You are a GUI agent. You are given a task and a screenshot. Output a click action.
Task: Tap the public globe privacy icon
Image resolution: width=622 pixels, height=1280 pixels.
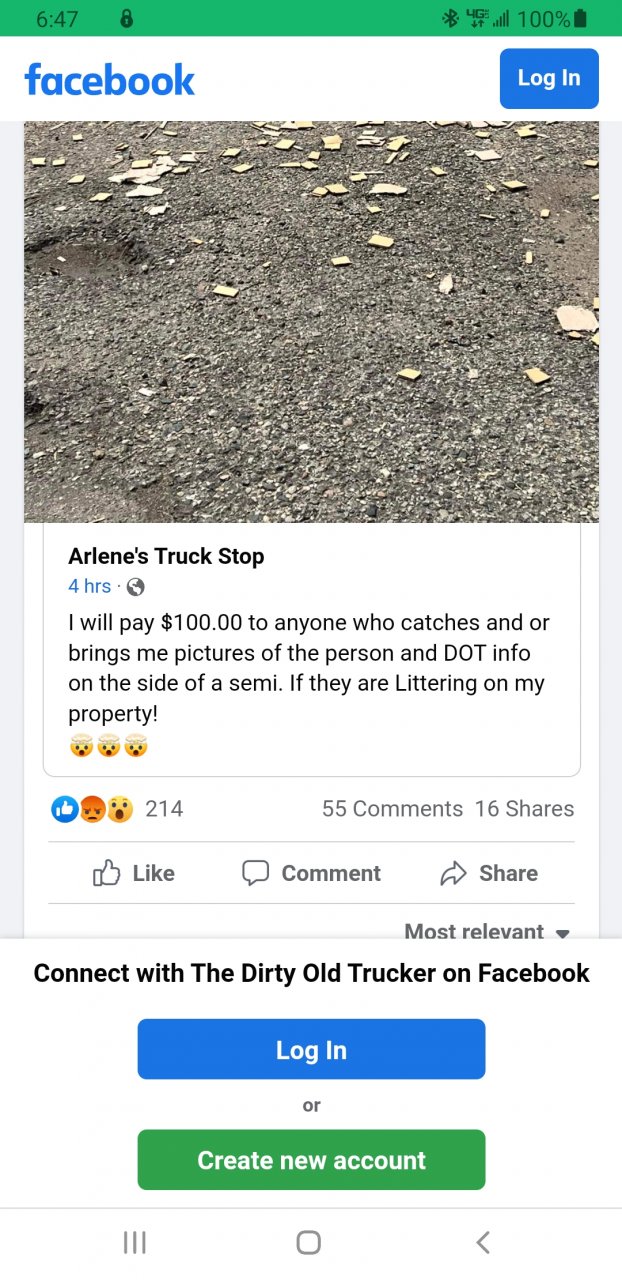pyautogui.click(x=136, y=587)
